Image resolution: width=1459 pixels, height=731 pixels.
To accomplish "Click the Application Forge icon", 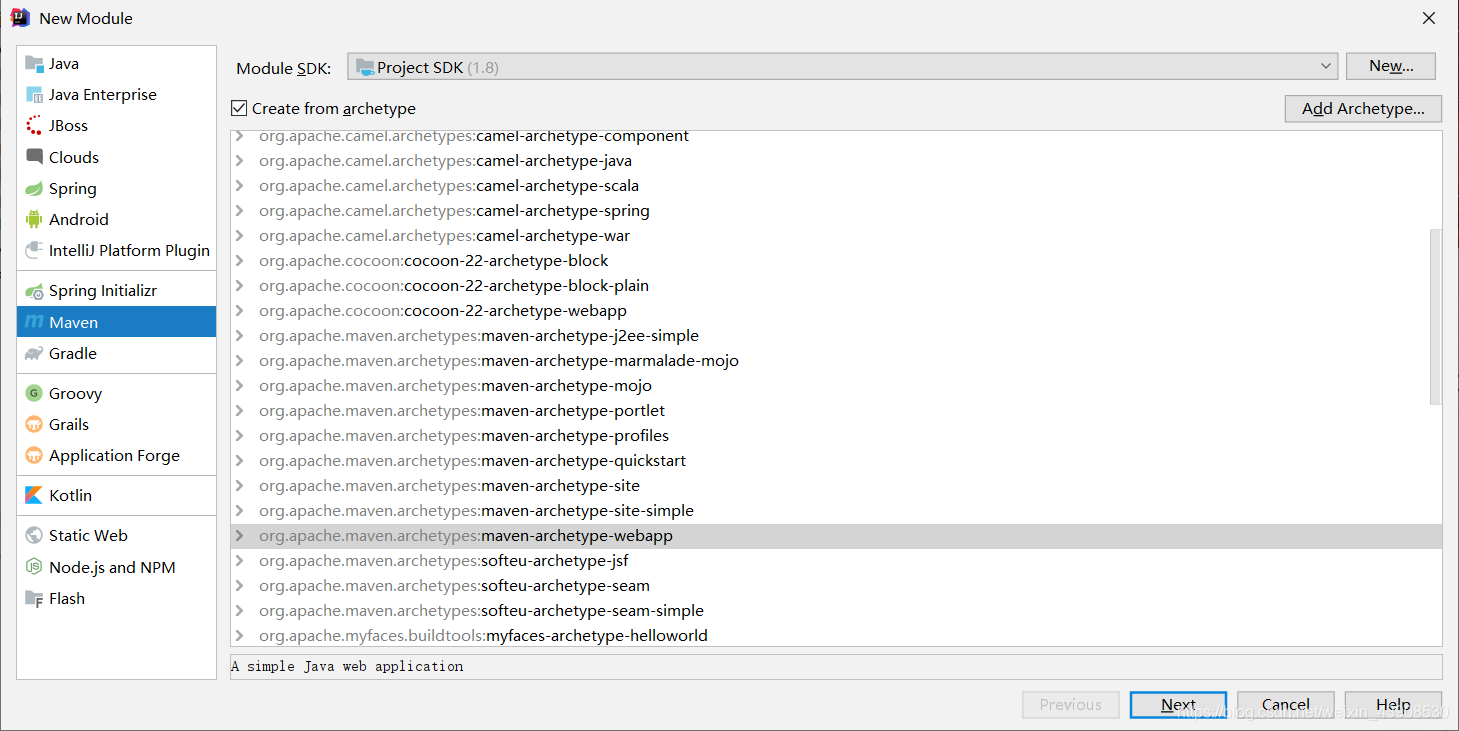I will click(x=34, y=455).
